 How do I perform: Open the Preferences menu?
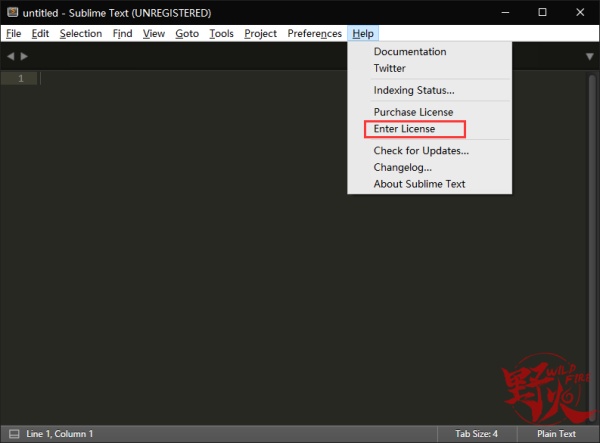click(315, 34)
